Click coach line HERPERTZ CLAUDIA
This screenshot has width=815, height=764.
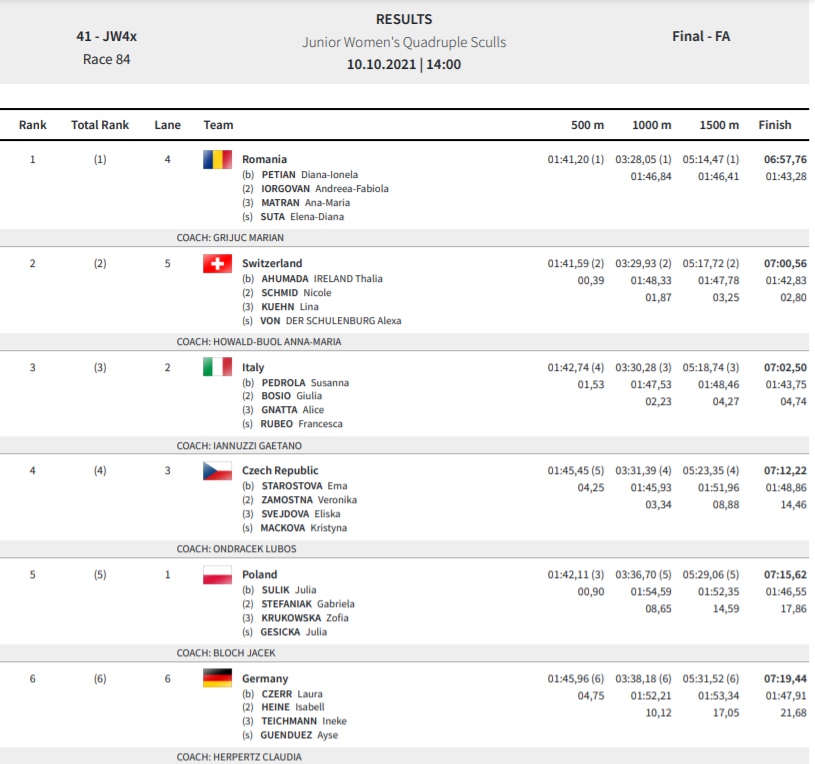[239, 757]
